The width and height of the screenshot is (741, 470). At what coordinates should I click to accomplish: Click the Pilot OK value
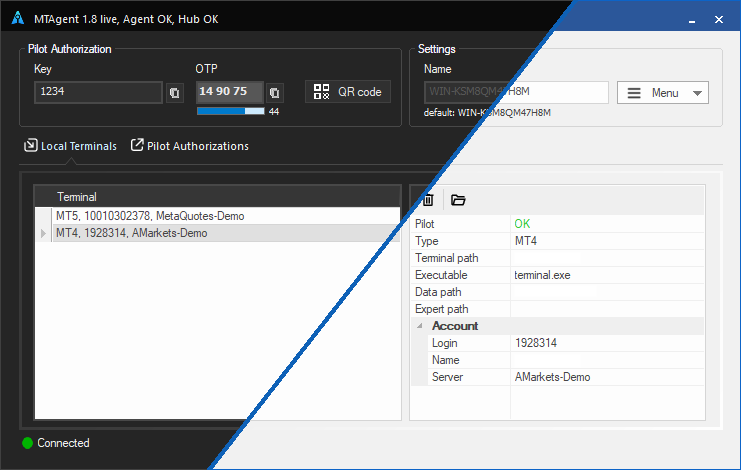[522, 224]
